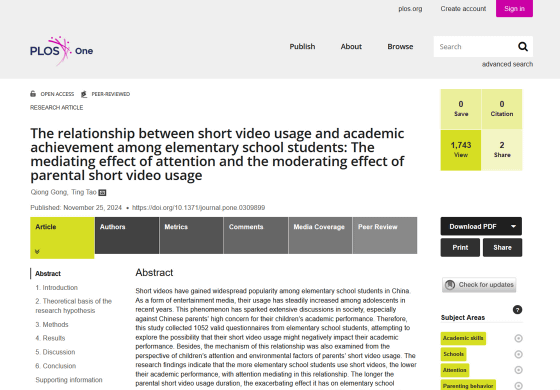Focus the Search input field

(475, 46)
